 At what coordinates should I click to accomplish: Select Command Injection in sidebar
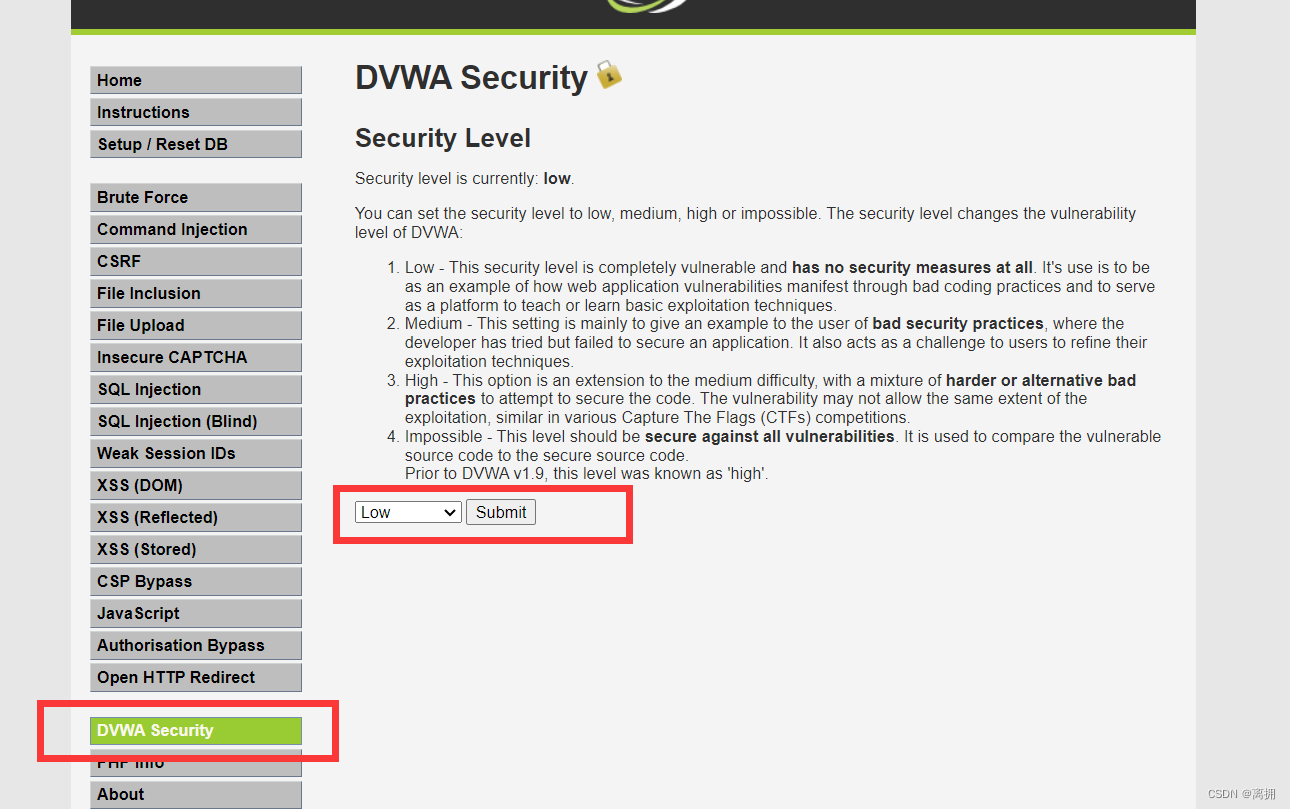pyautogui.click(x=196, y=229)
